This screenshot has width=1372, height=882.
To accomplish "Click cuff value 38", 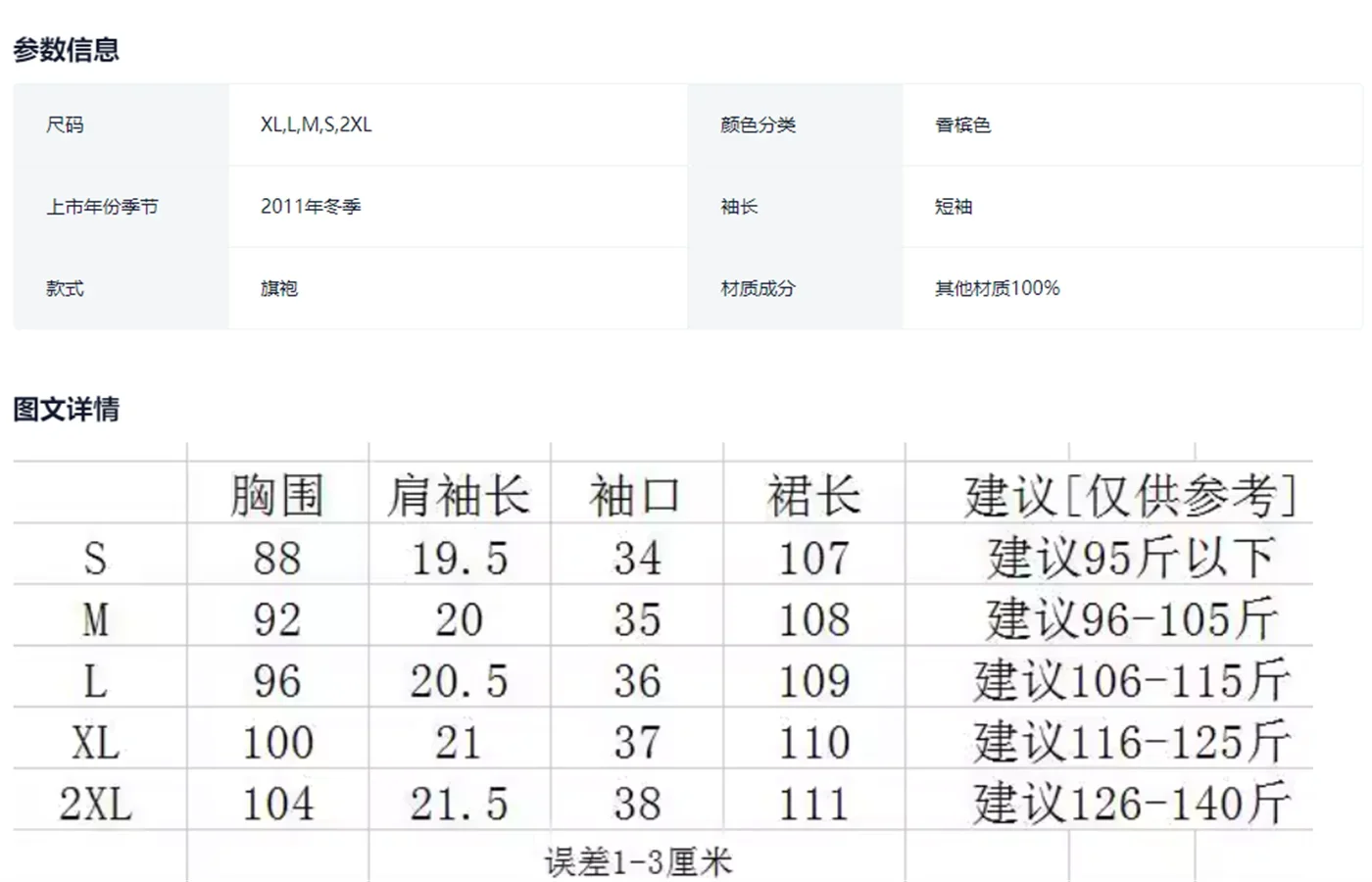I will [x=637, y=804].
